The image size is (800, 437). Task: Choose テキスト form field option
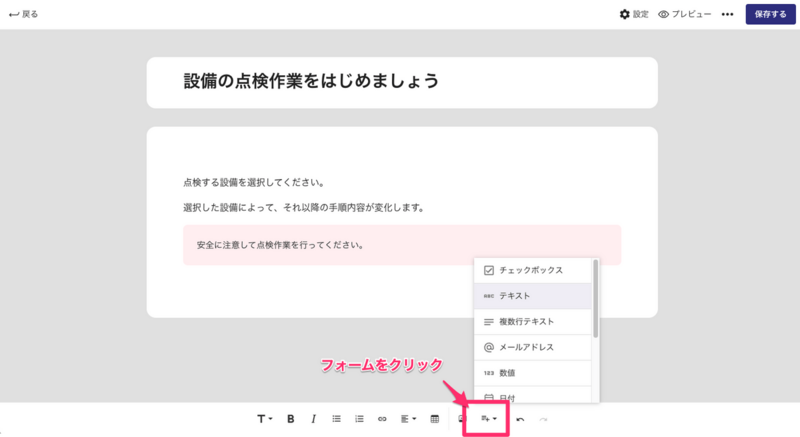(533, 296)
